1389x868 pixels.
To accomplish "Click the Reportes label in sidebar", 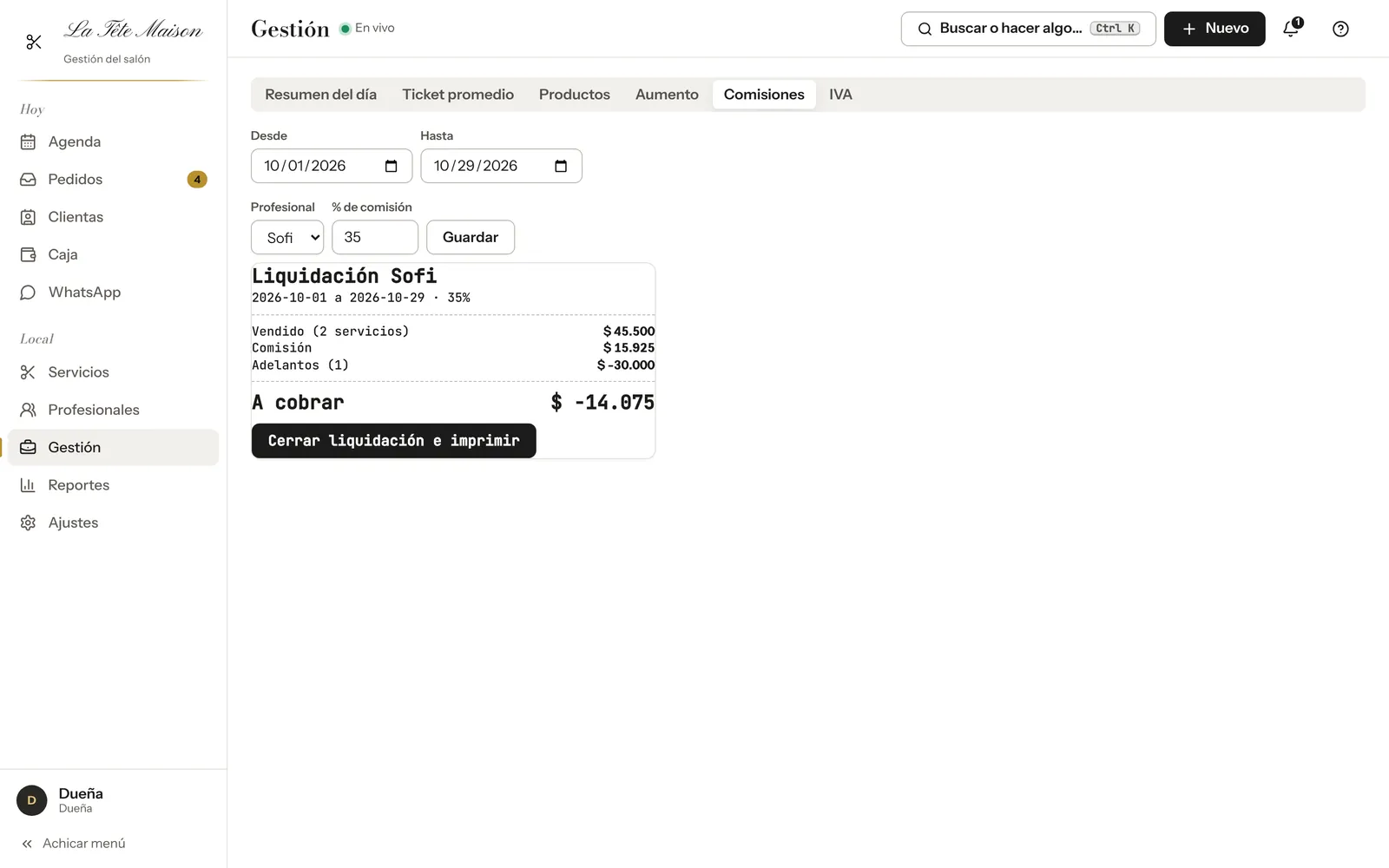I will tap(79, 485).
